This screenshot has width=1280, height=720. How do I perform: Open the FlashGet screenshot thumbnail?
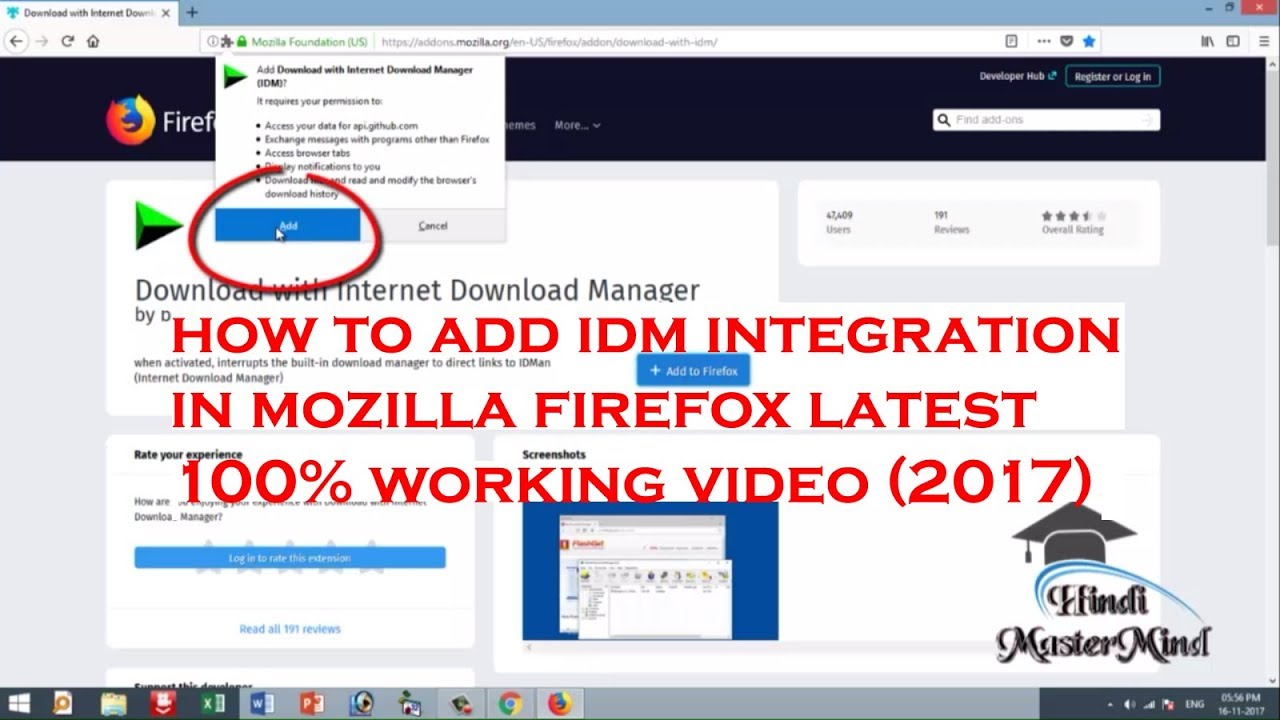click(x=650, y=571)
